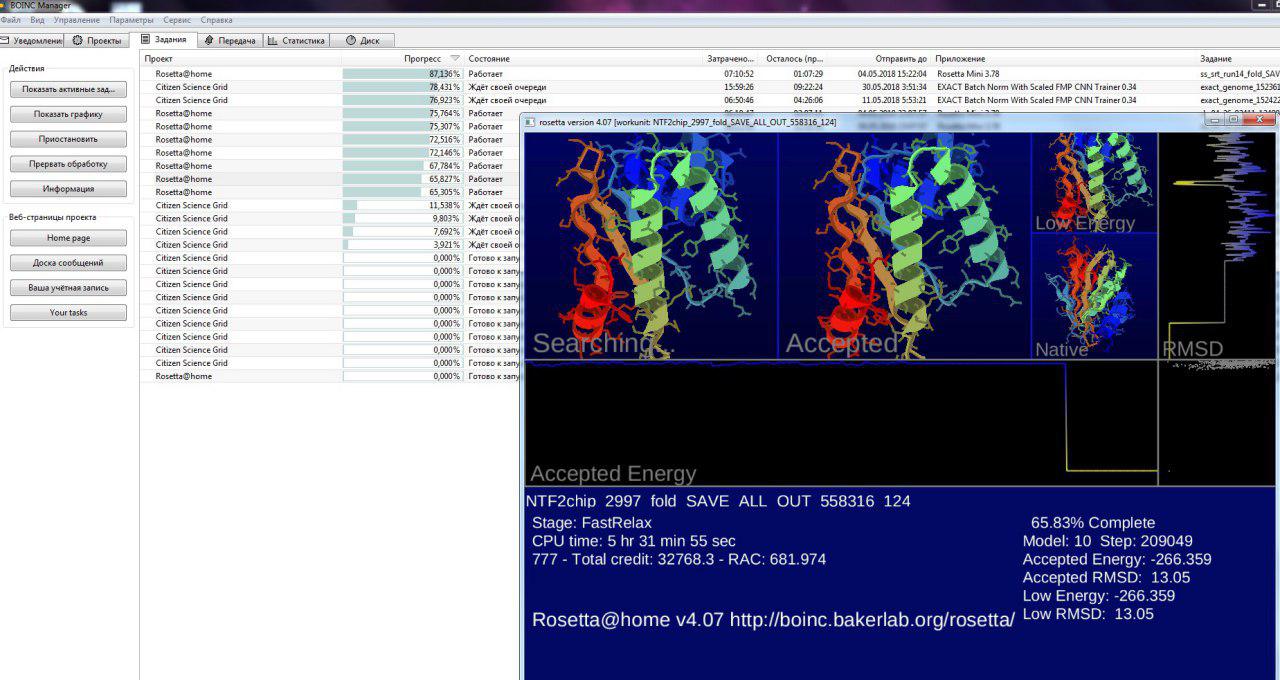The height and width of the screenshot is (680, 1280).
Task: Click the Searching protein view
Action: [x=651, y=246]
